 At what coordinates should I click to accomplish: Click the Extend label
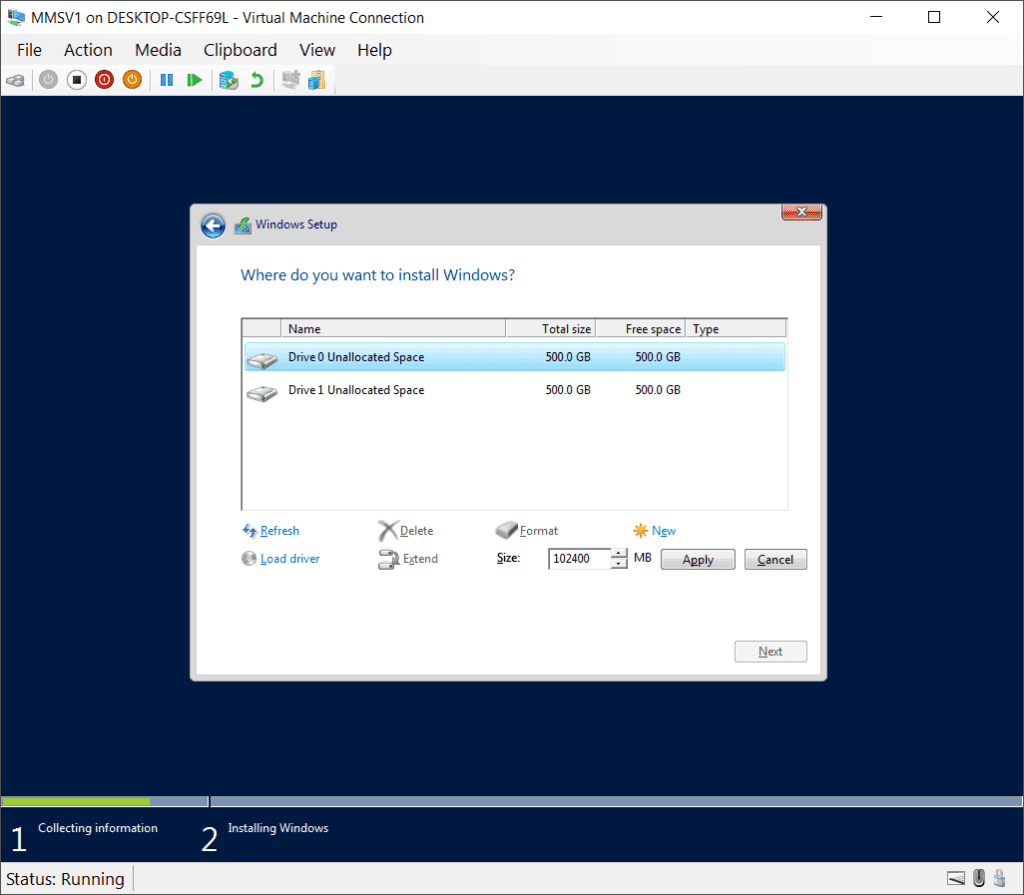point(421,559)
